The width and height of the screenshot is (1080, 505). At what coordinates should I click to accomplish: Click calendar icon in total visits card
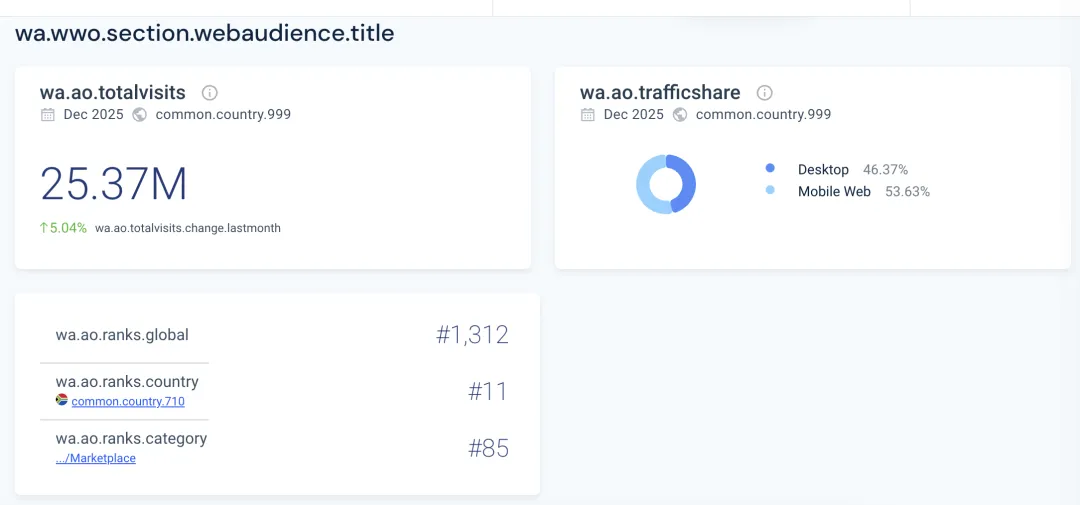[x=48, y=115]
